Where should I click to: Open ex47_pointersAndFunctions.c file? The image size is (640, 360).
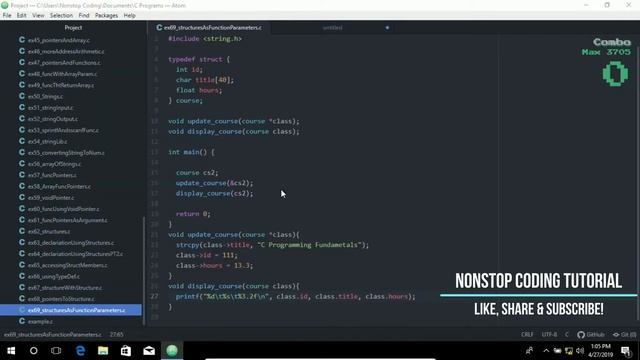(64, 63)
